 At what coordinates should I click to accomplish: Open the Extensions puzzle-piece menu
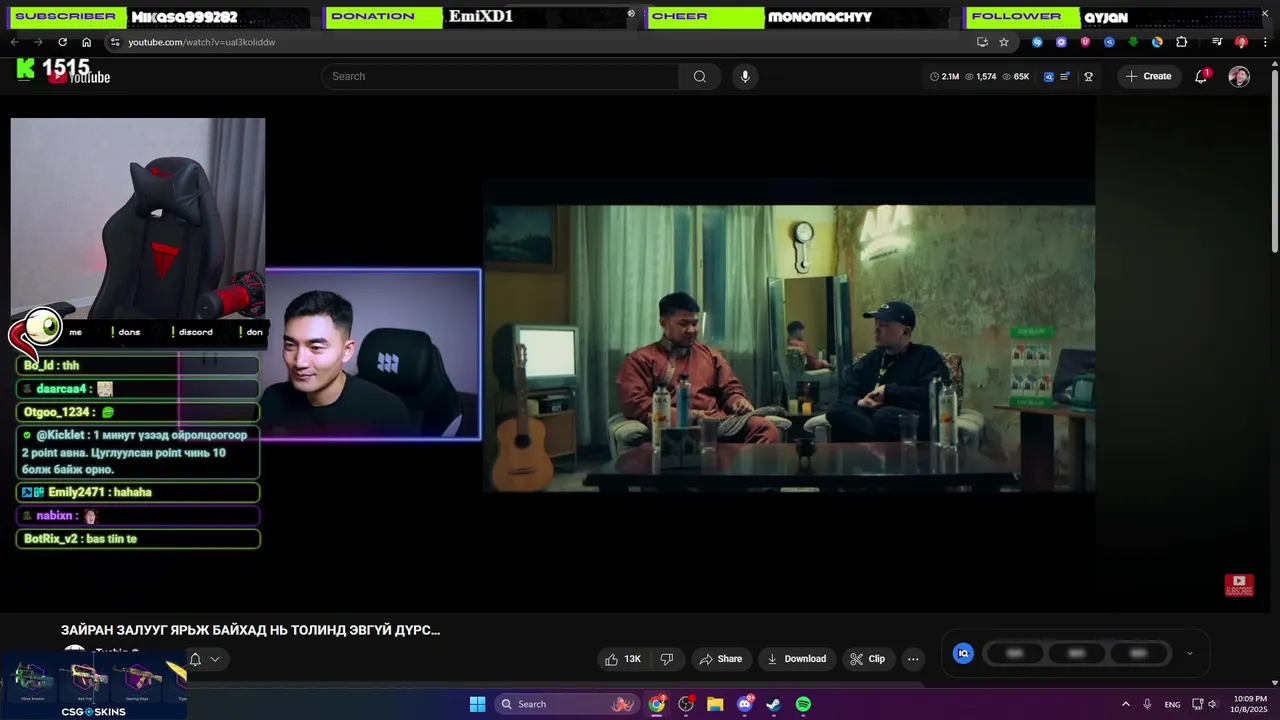1182,42
